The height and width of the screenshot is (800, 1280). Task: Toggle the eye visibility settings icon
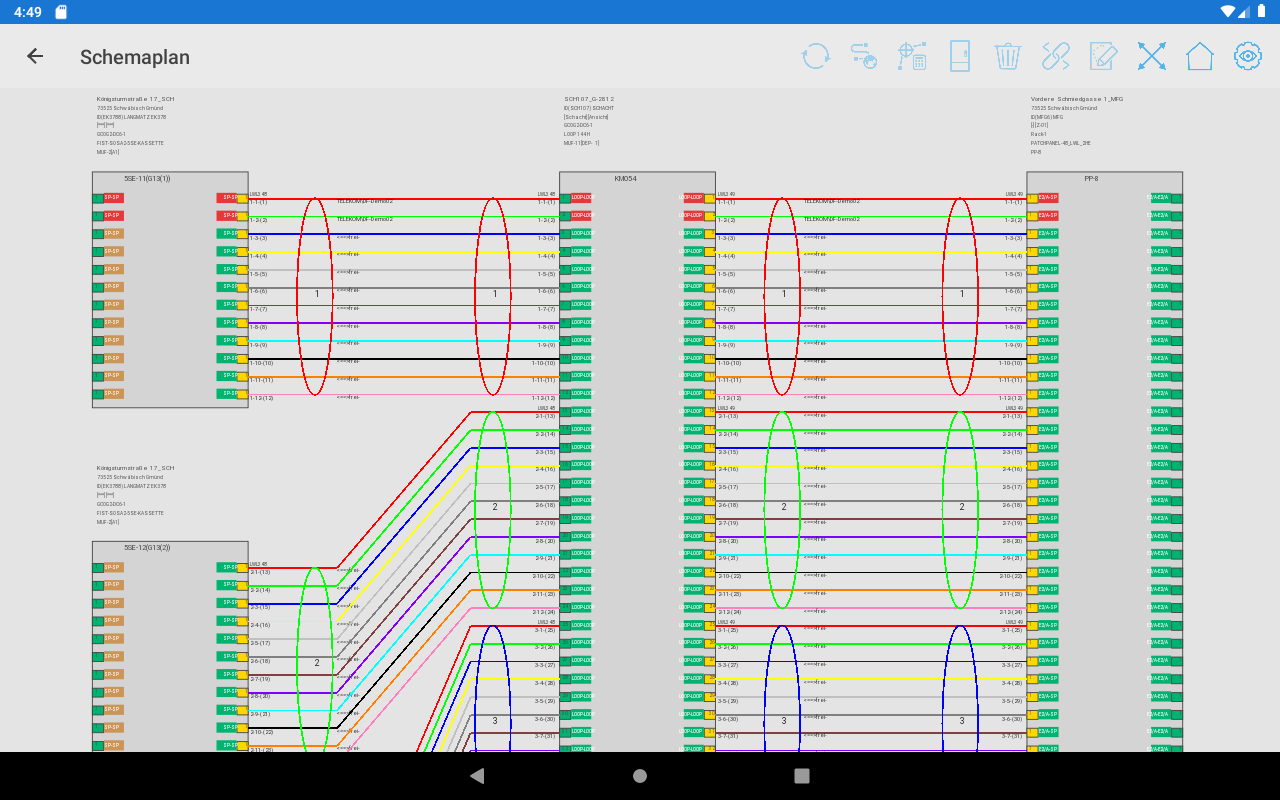pyautogui.click(x=1247, y=56)
